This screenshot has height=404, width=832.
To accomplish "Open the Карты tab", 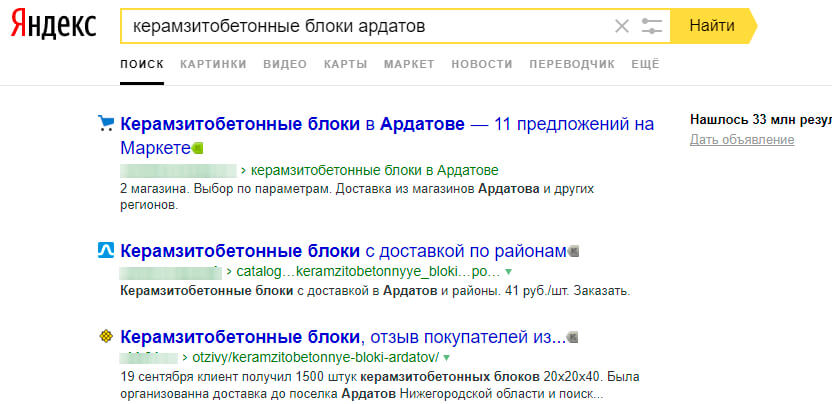I will coord(345,64).
